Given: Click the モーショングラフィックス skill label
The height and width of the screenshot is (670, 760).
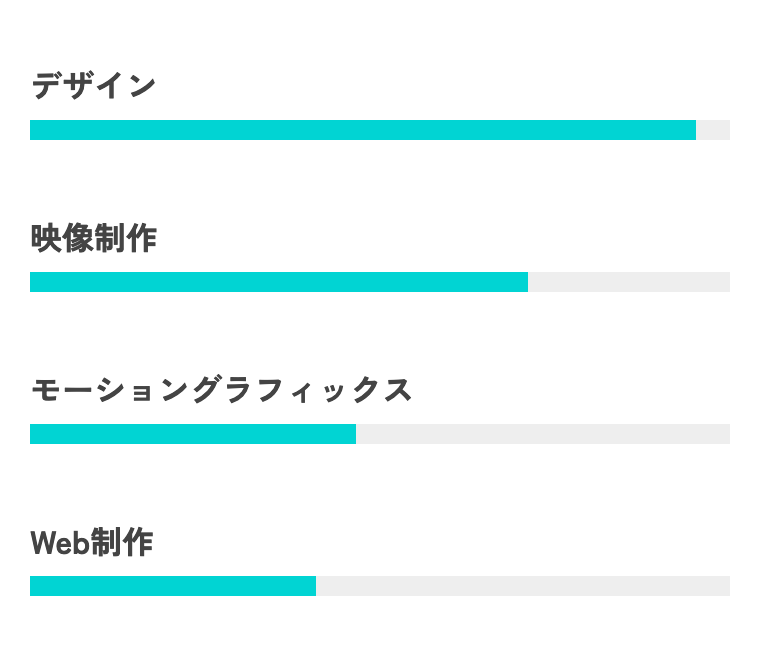Looking at the screenshot, I should (221, 390).
